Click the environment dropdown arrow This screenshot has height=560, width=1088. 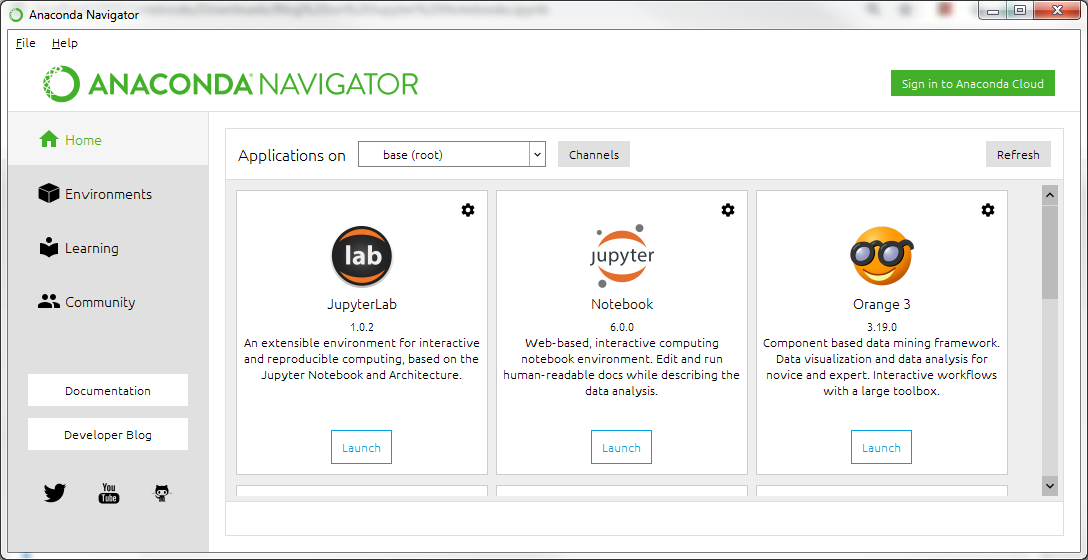[x=538, y=155]
